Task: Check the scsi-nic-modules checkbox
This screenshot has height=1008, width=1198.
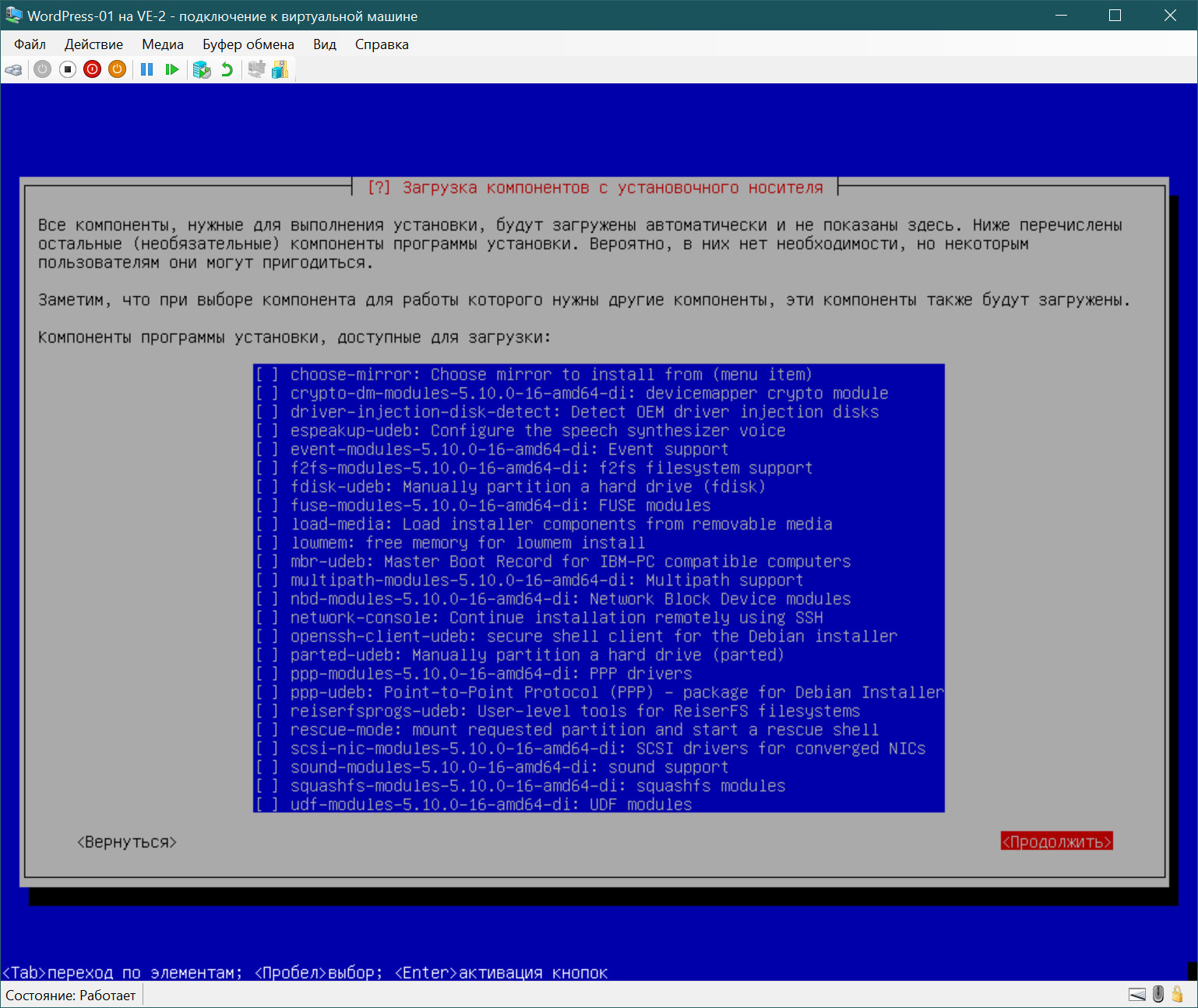Action: click(x=267, y=749)
